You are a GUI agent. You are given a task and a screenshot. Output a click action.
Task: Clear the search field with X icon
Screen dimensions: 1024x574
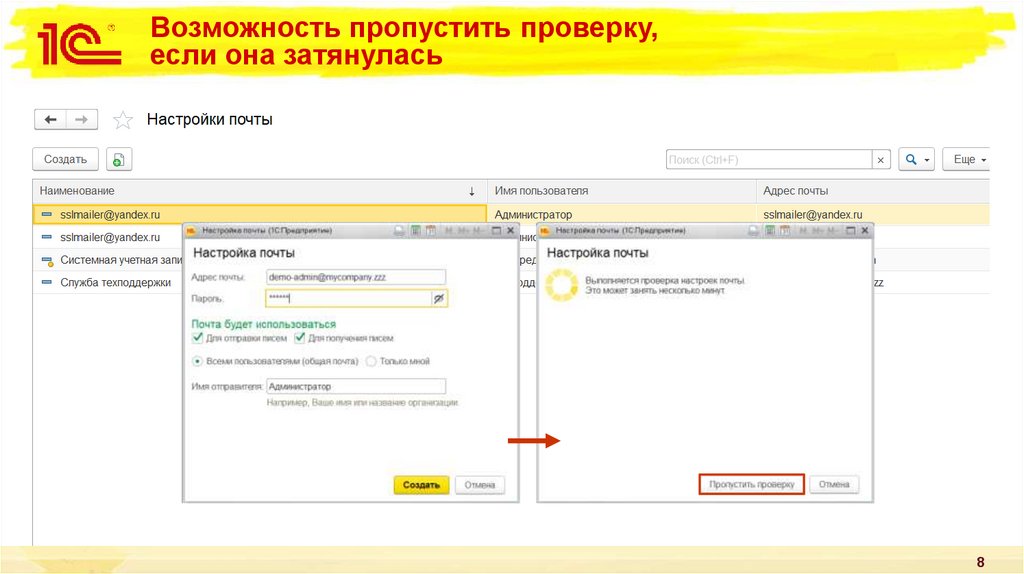pyautogui.click(x=880, y=160)
